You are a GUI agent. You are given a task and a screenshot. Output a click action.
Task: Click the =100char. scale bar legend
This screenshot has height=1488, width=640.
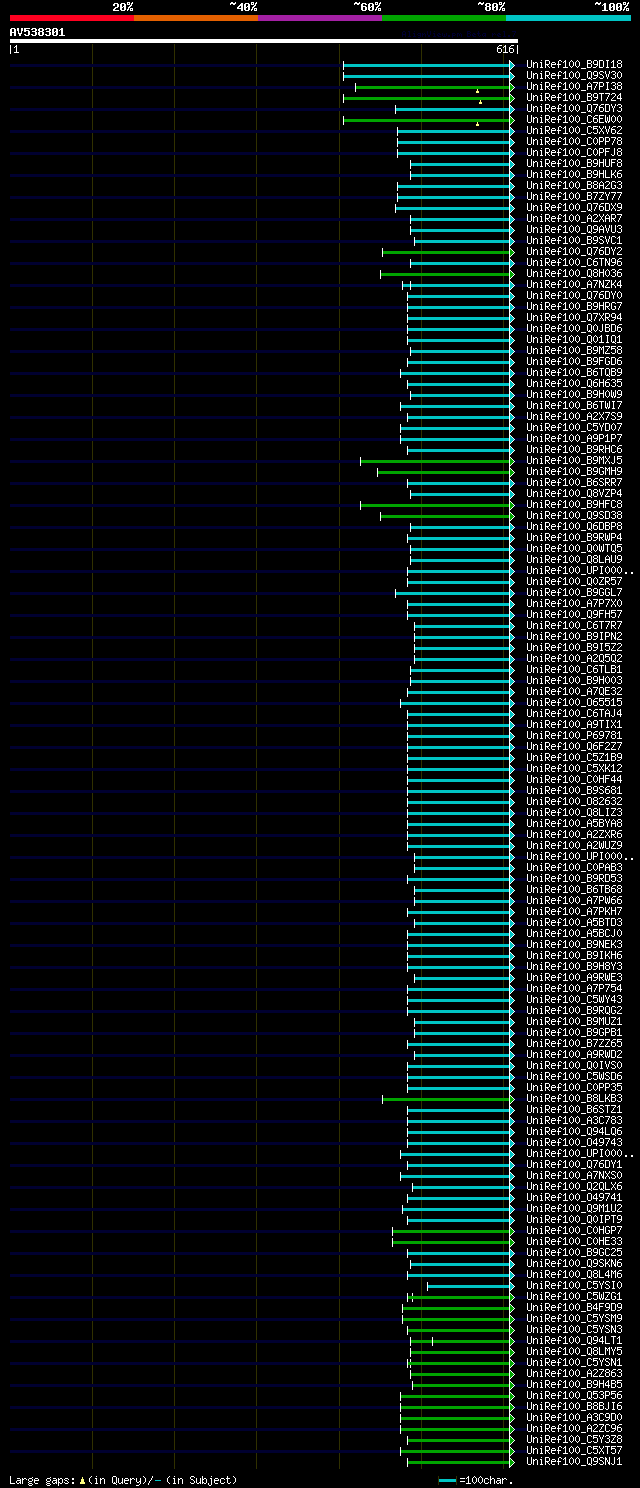point(475,1479)
